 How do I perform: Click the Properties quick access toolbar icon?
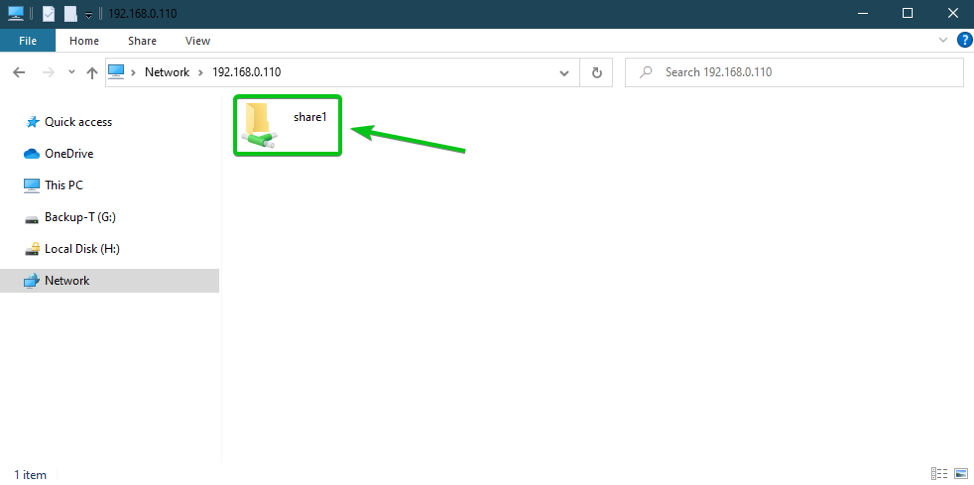point(48,14)
